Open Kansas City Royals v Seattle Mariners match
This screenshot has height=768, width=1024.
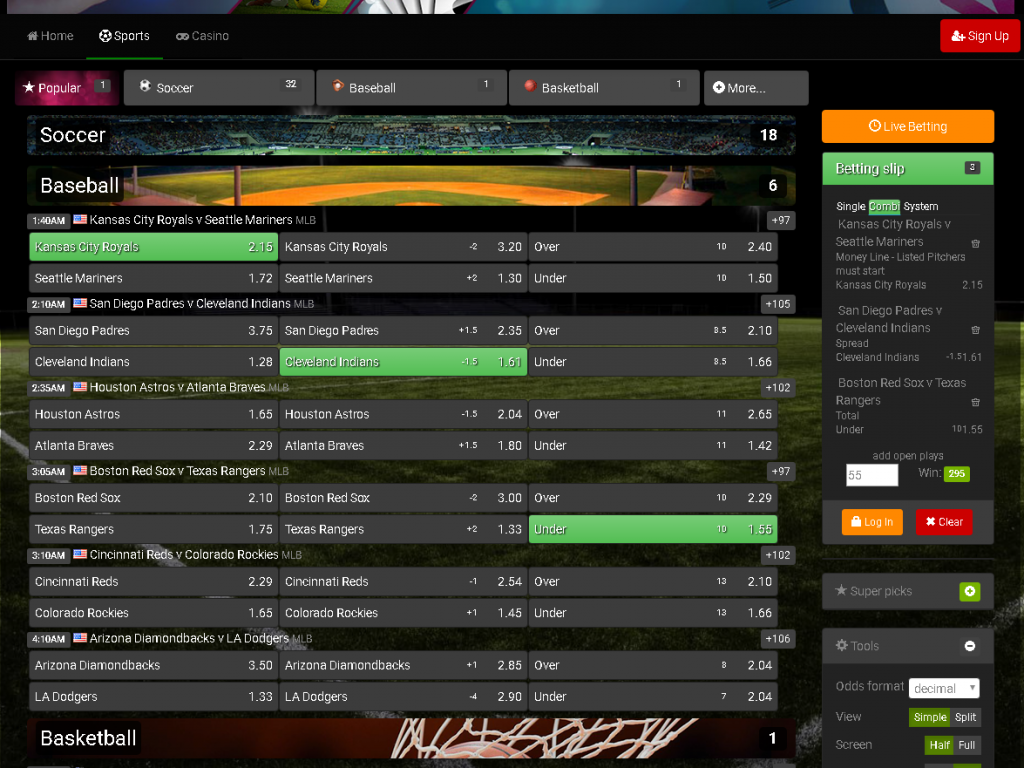click(x=191, y=220)
